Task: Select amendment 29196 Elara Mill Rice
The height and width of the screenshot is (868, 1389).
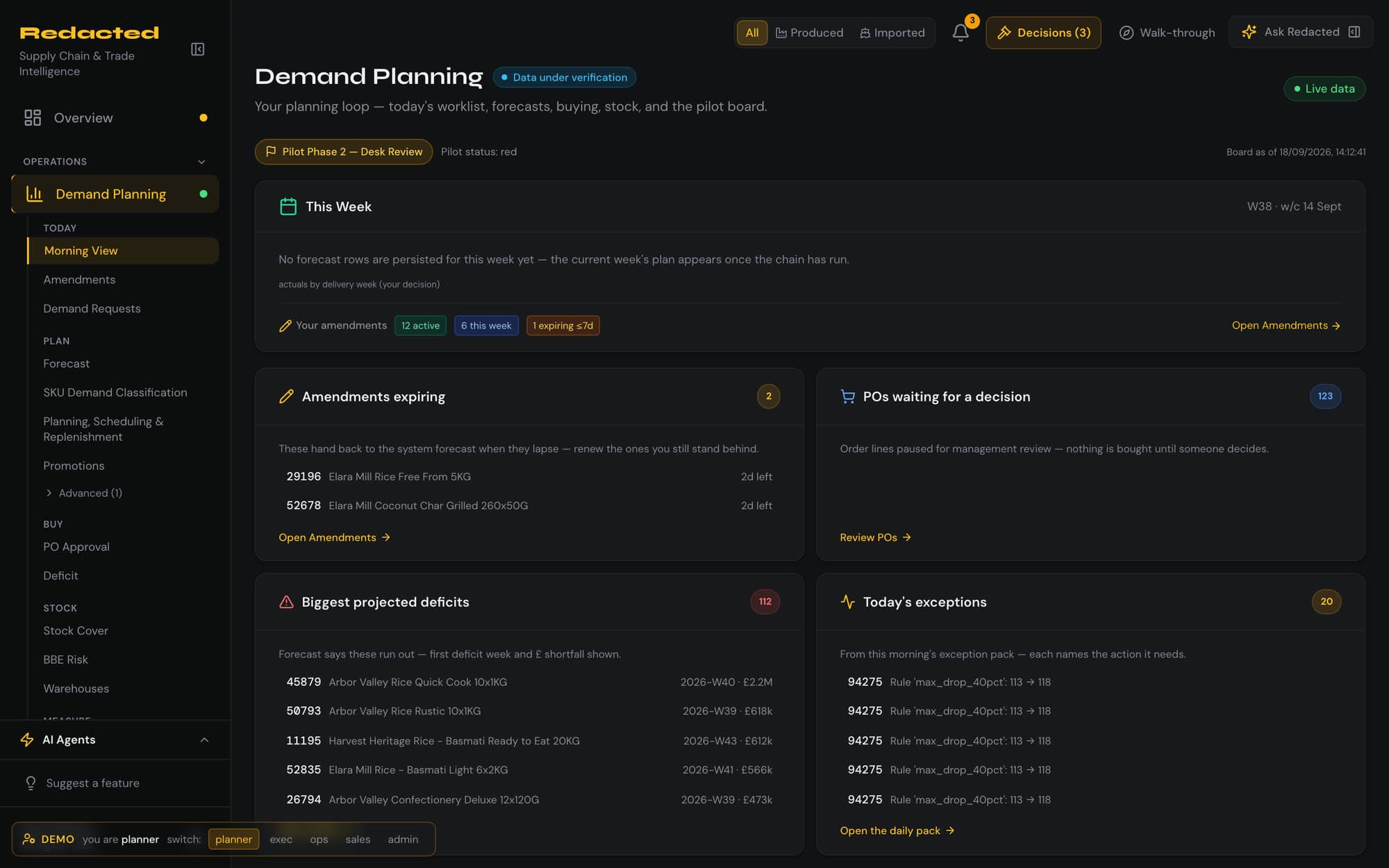Action: click(529, 476)
